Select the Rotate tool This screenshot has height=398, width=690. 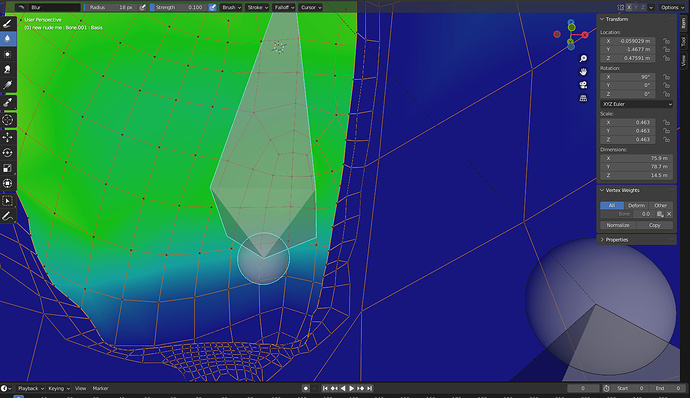coord(7,153)
